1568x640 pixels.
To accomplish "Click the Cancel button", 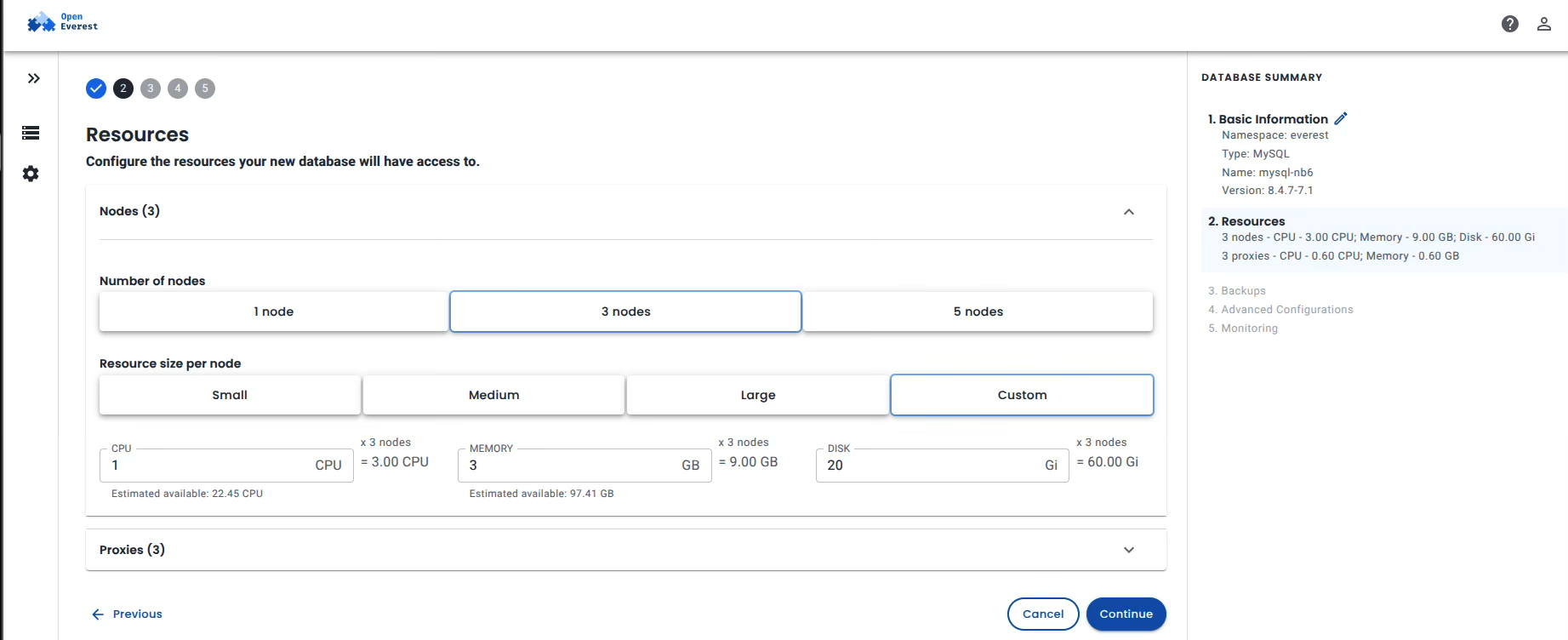I will (1042, 614).
